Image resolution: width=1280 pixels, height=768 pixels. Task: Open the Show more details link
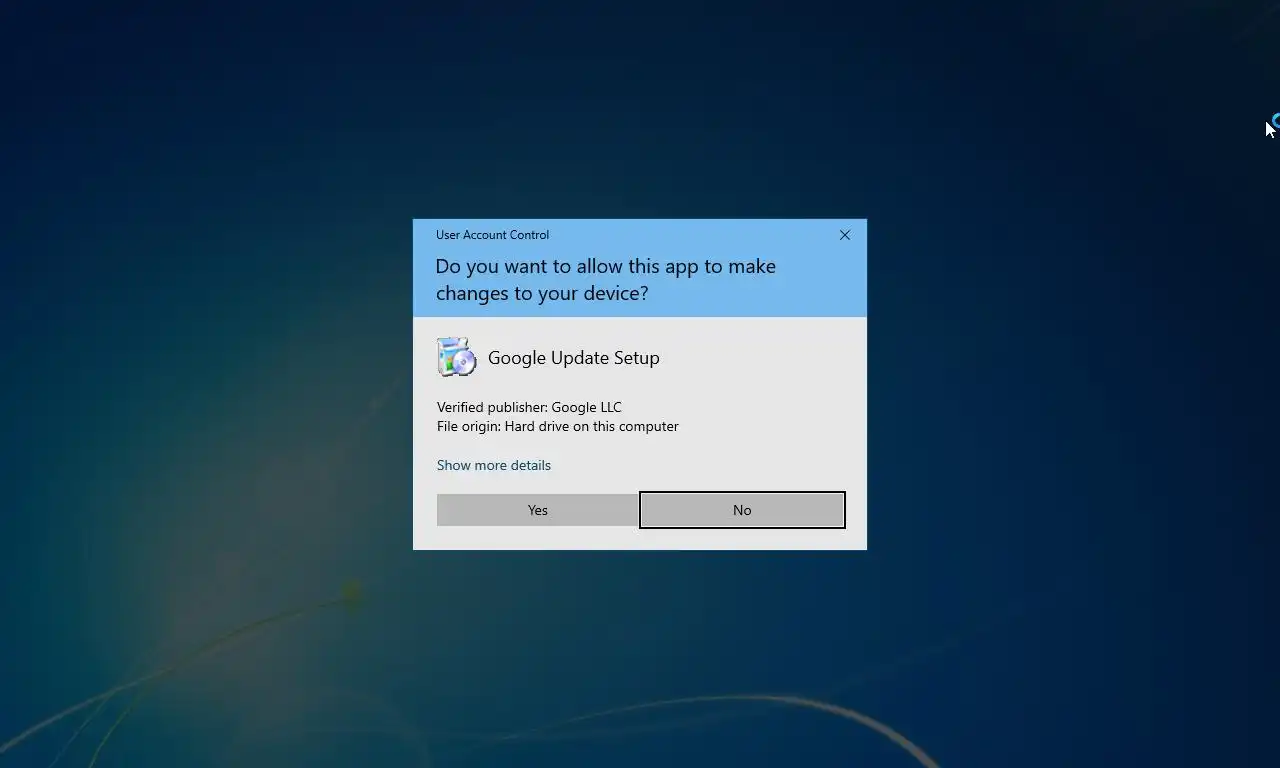tap(494, 465)
